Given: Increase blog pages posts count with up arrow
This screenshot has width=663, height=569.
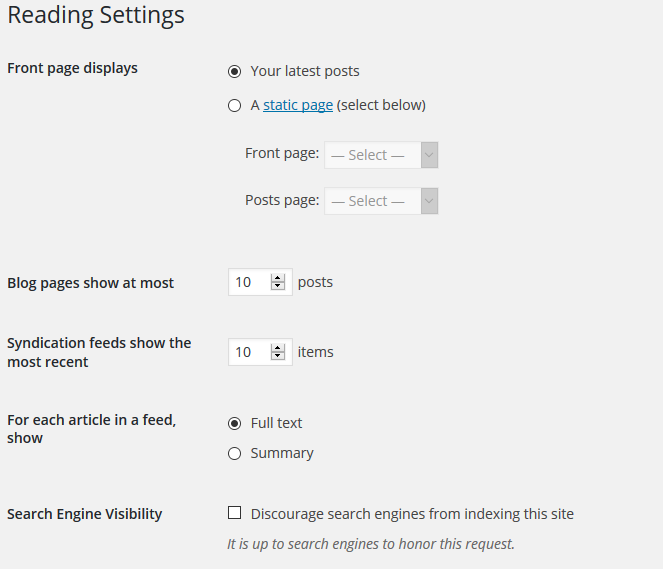Looking at the screenshot, I should tap(278, 278).
